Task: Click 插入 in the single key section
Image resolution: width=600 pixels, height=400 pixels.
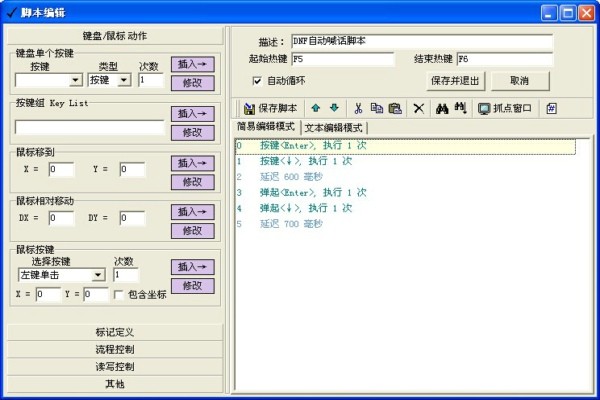Action: point(192,64)
